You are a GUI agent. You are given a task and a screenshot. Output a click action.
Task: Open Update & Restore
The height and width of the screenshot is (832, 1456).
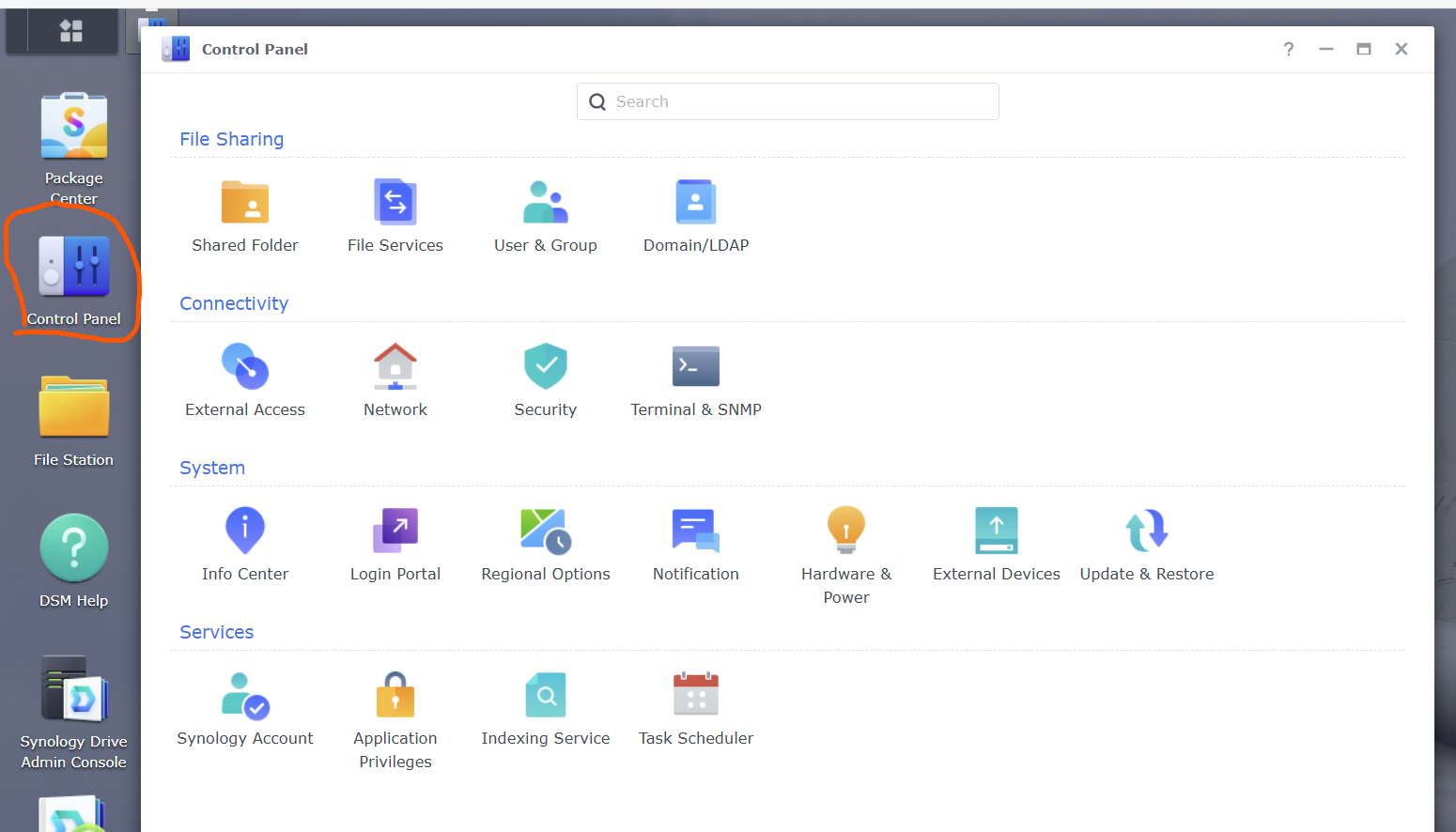(x=1147, y=545)
